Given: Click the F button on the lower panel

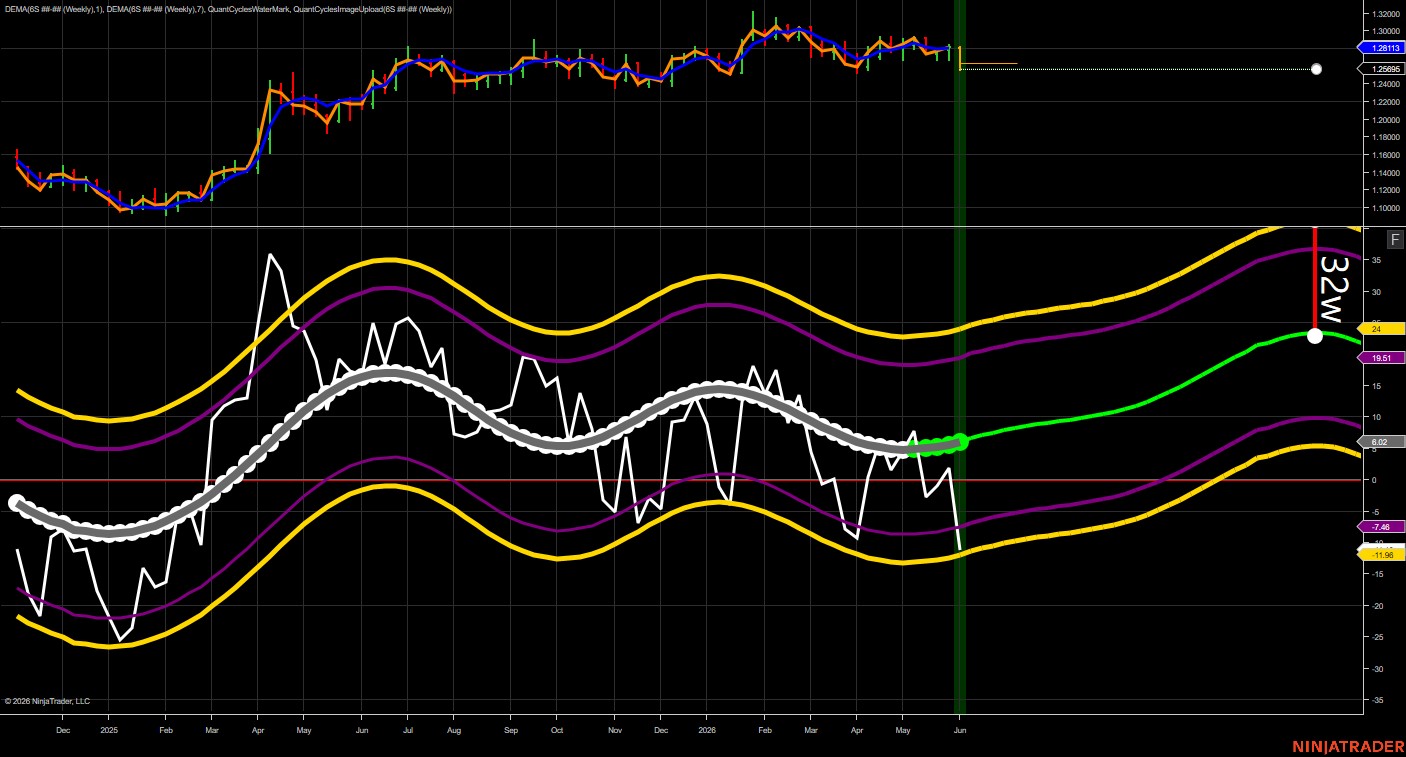Looking at the screenshot, I should tap(1395, 239).
